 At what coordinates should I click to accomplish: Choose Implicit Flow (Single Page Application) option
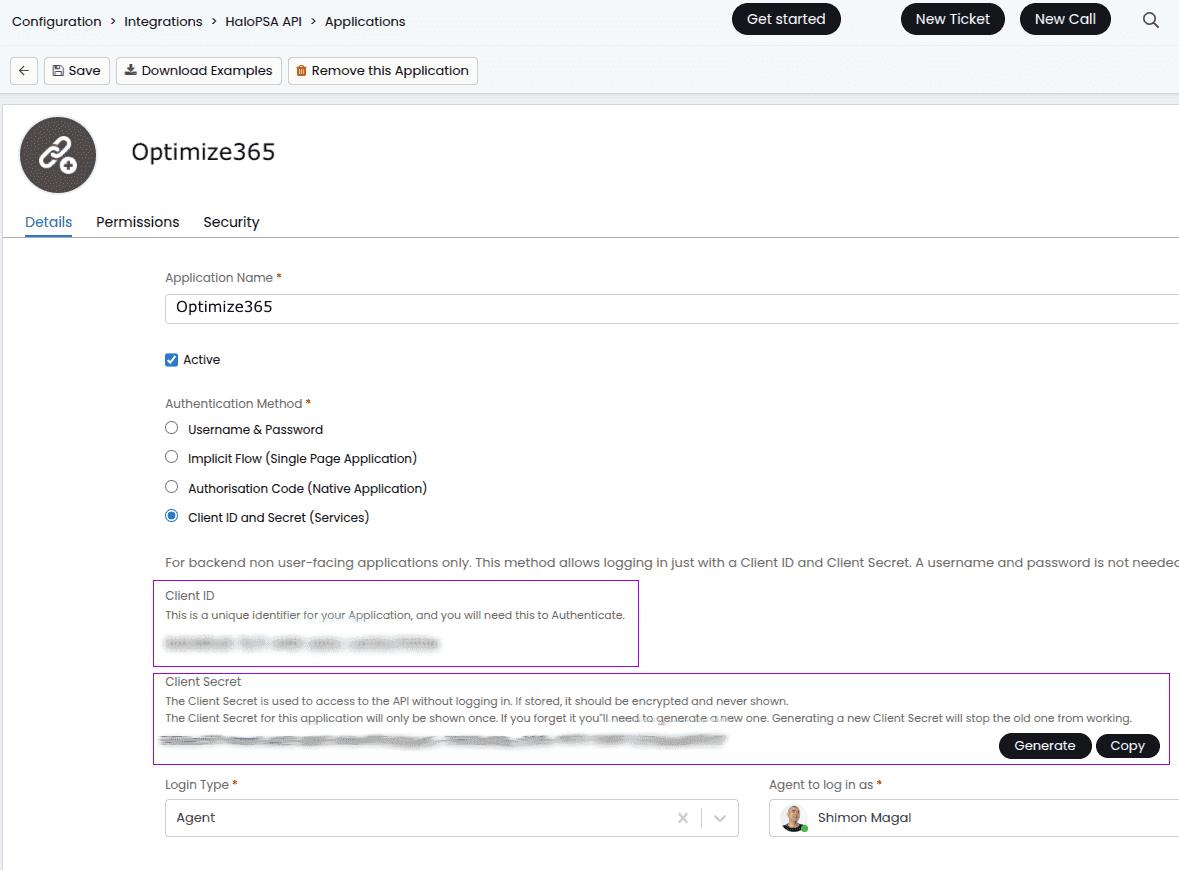click(171, 457)
